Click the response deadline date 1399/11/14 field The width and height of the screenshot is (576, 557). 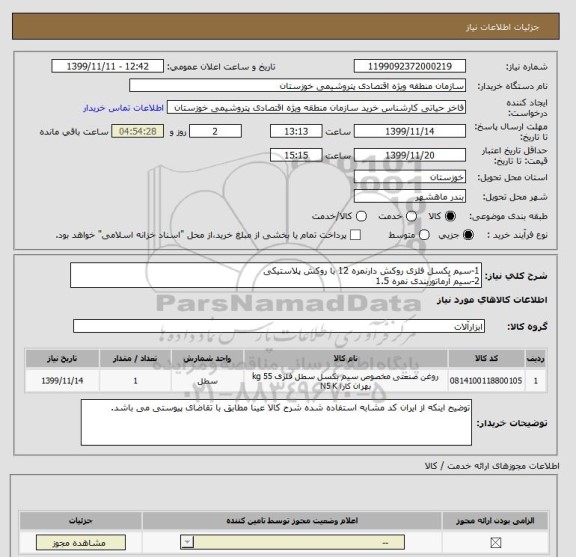(x=410, y=131)
